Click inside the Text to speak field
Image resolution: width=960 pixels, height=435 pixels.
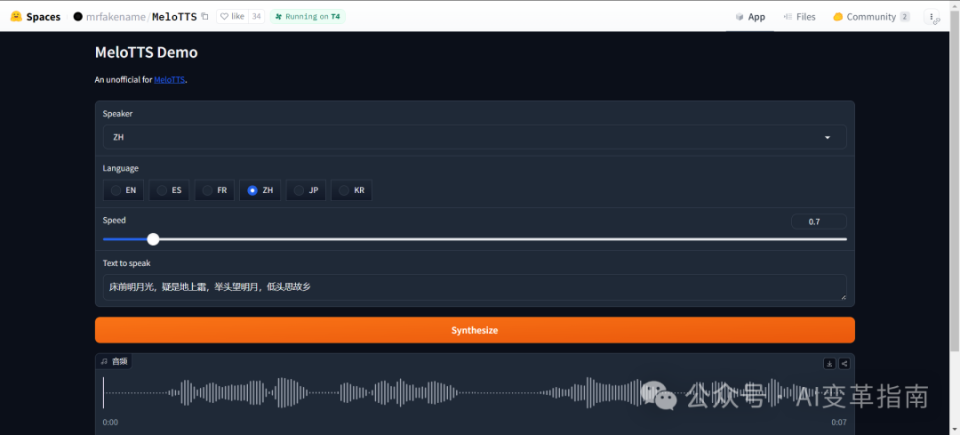(474, 287)
